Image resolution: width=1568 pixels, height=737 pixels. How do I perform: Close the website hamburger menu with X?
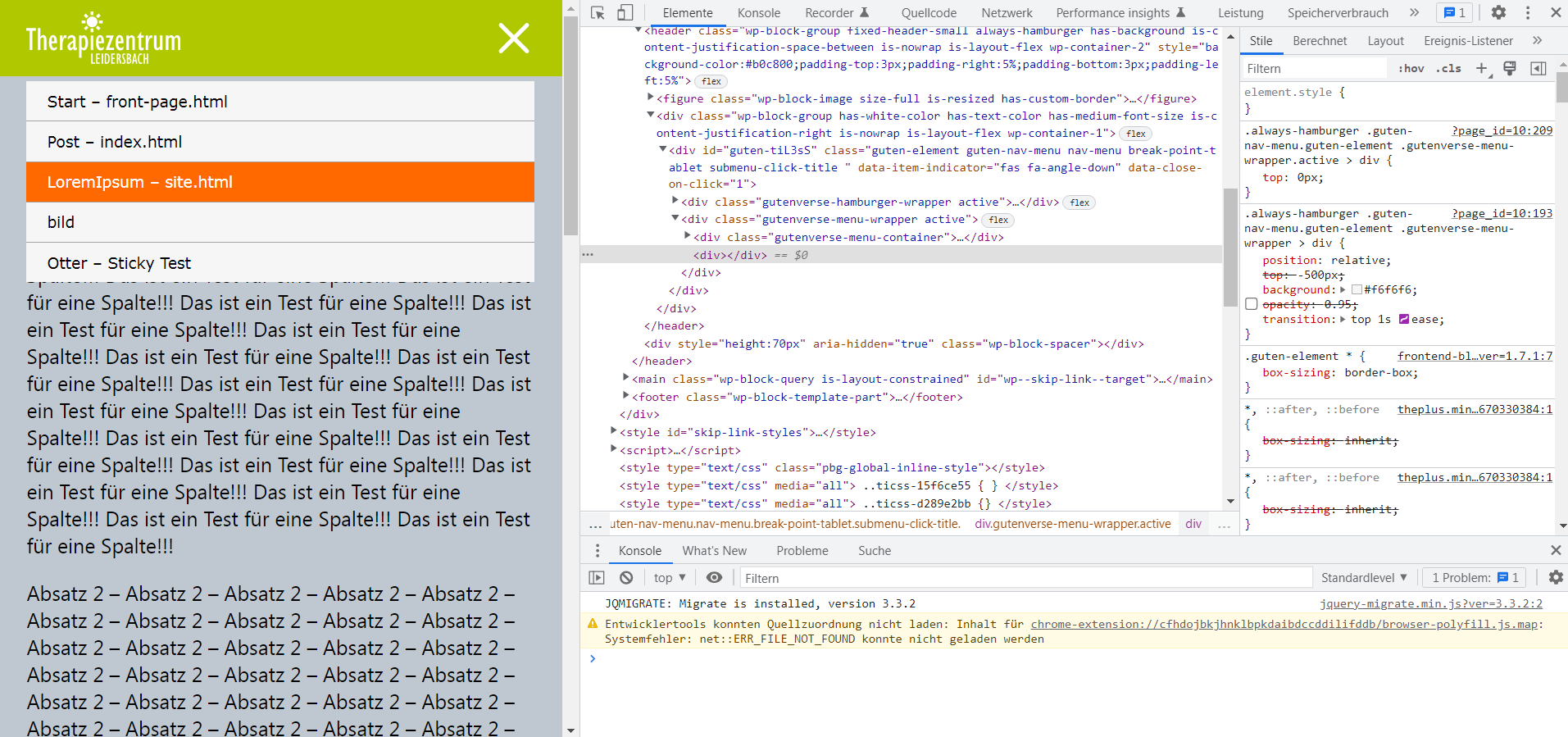(514, 38)
